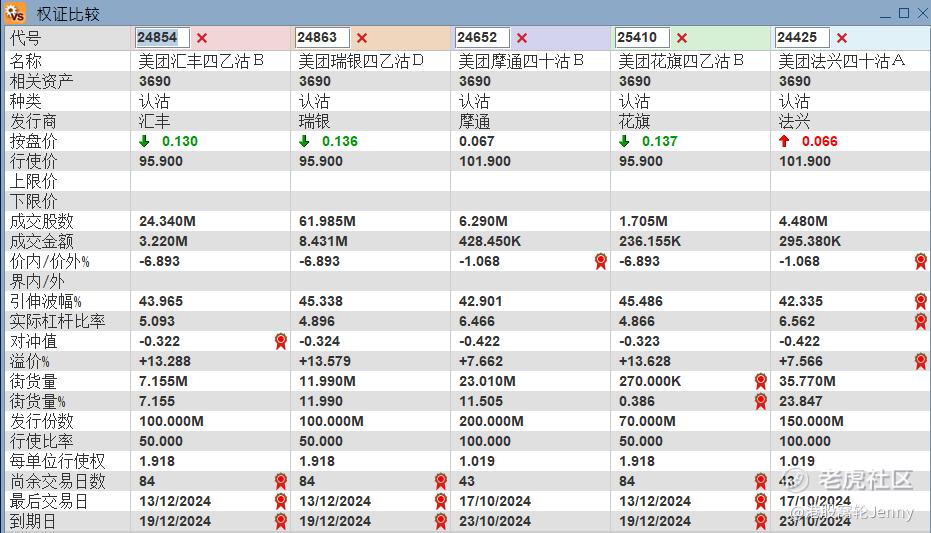The height and width of the screenshot is (533, 931).
Task: Select the warrant name 美团花旗四乙沽B
Action: (681, 61)
